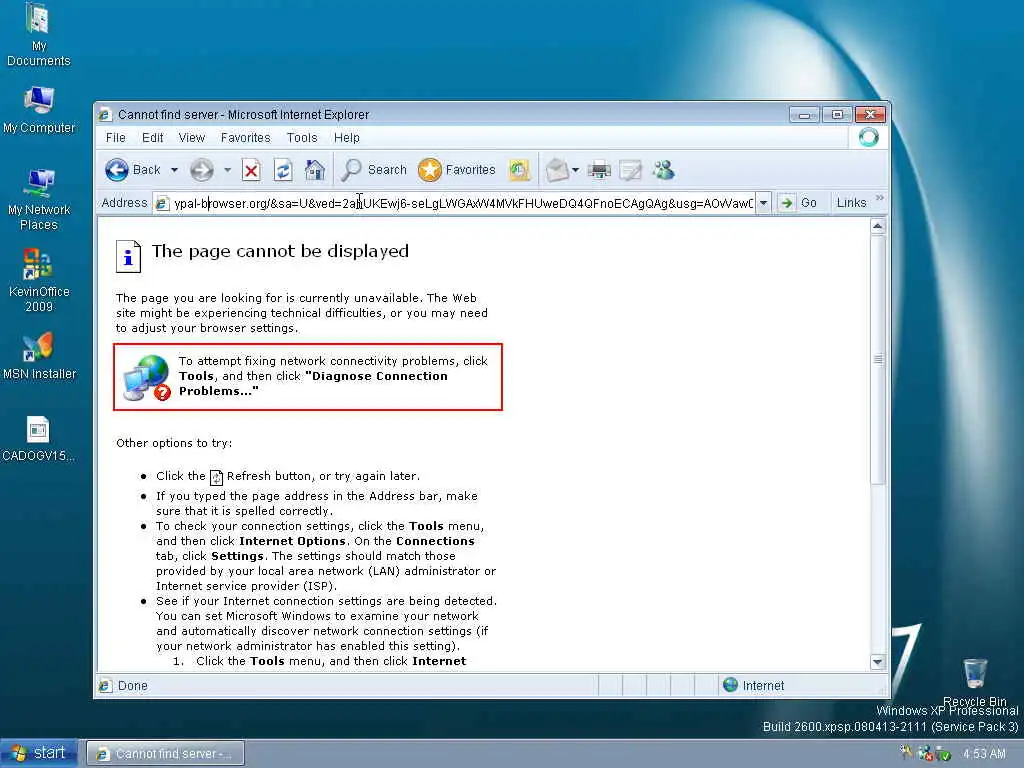Click the info icon beside page heading
1024x768 pixels.
click(x=128, y=255)
